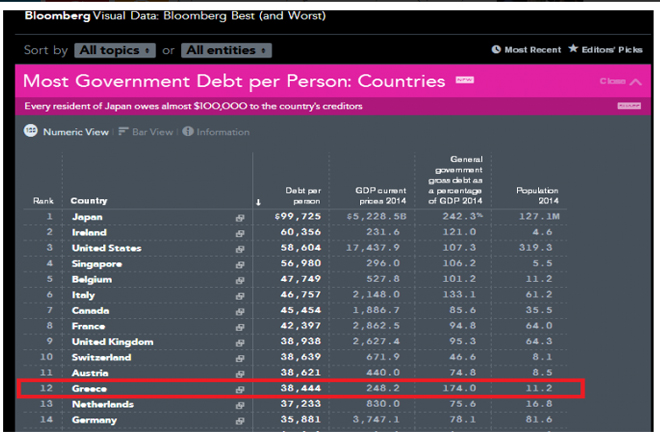Click the external link icon beside Japan
This screenshot has width=660, height=436.
240,217
